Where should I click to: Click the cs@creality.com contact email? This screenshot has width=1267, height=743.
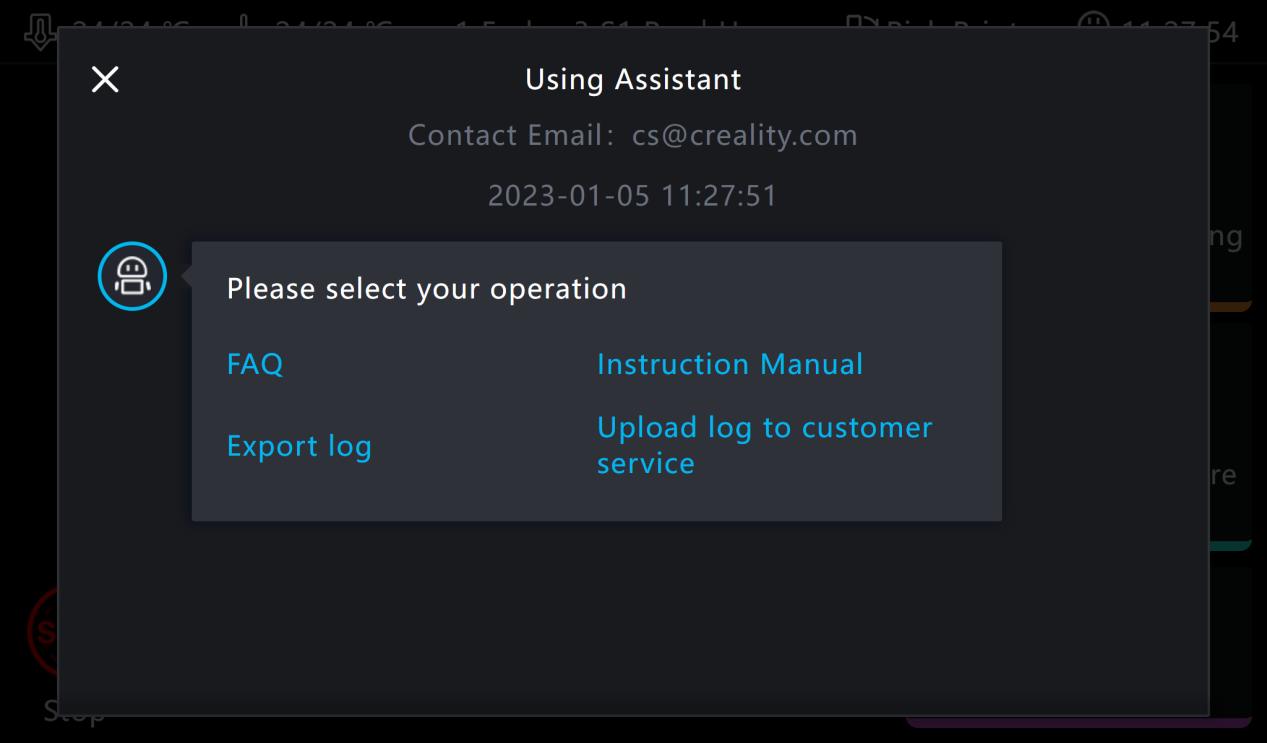point(744,136)
